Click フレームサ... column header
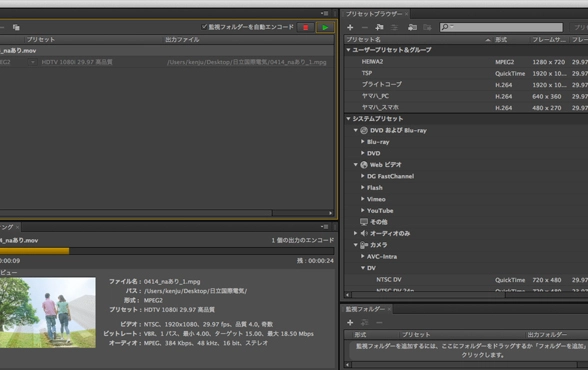 click(x=549, y=39)
